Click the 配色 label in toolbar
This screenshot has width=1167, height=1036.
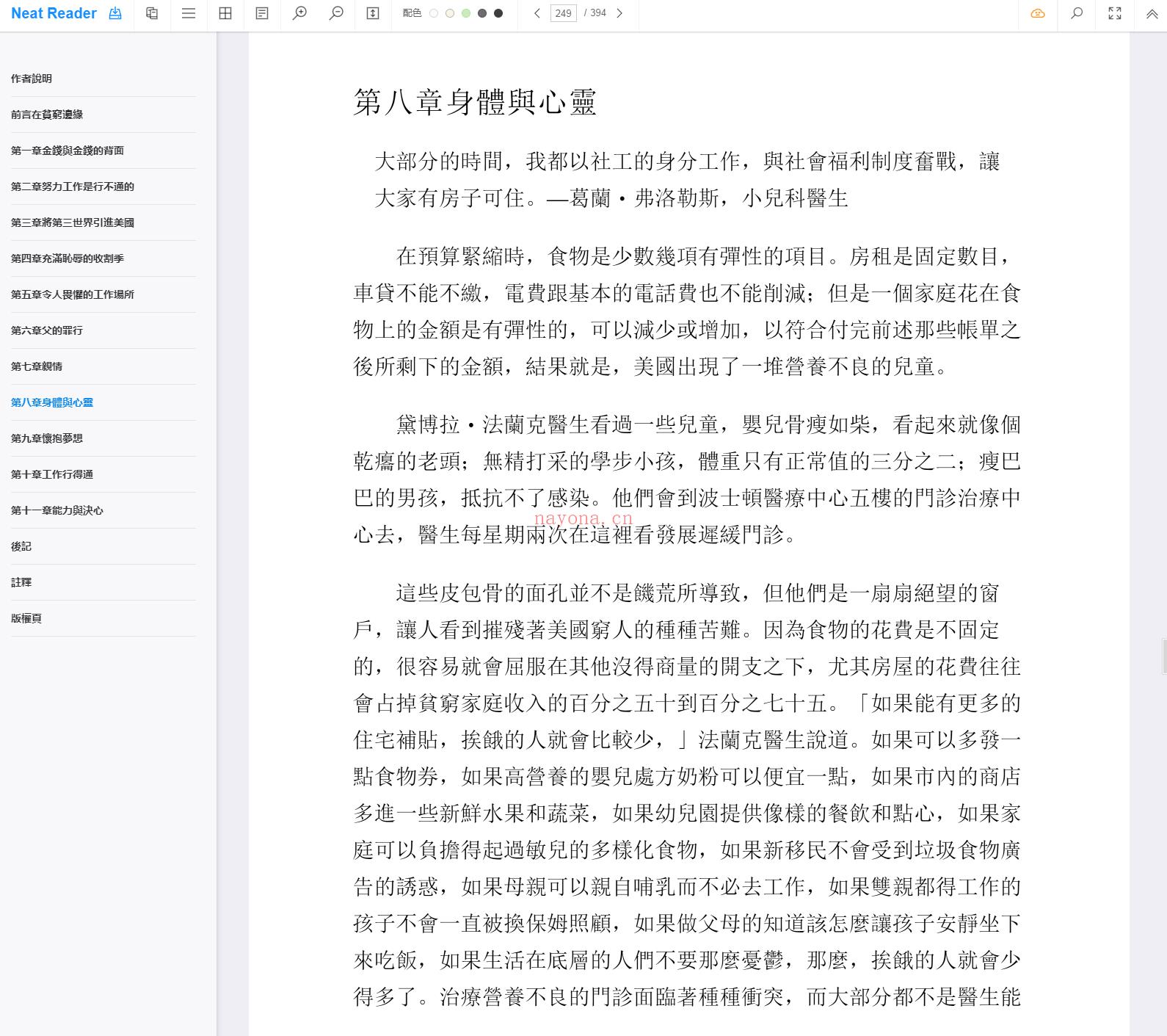coord(412,13)
